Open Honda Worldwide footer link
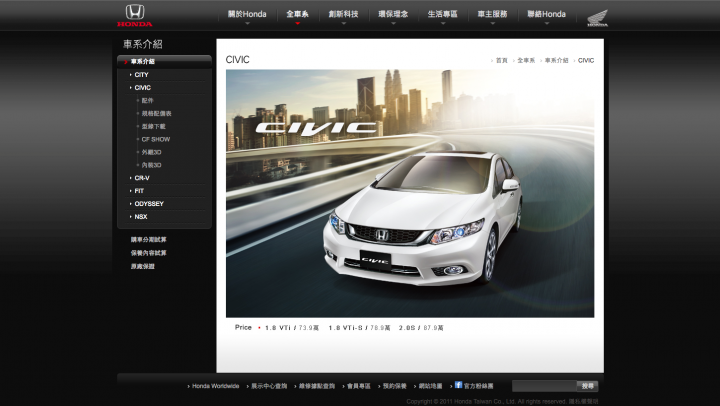Image resolution: width=720 pixels, height=406 pixels. [x=215, y=386]
